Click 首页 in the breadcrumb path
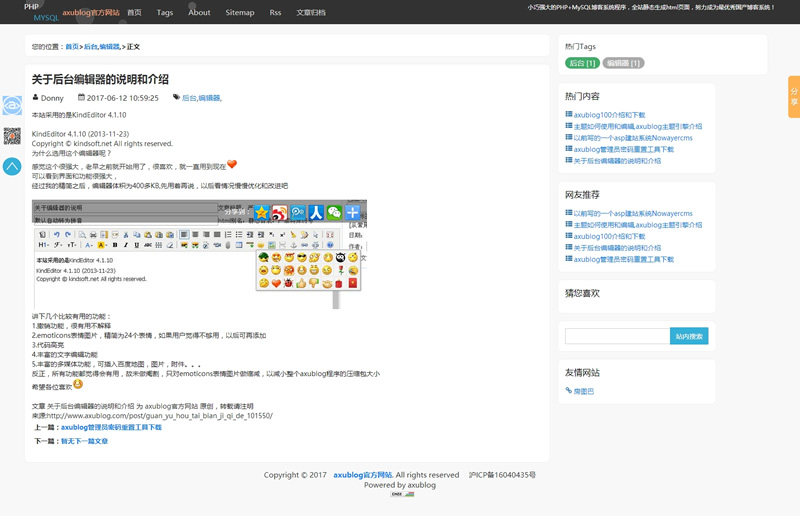The width and height of the screenshot is (800, 516). point(72,46)
